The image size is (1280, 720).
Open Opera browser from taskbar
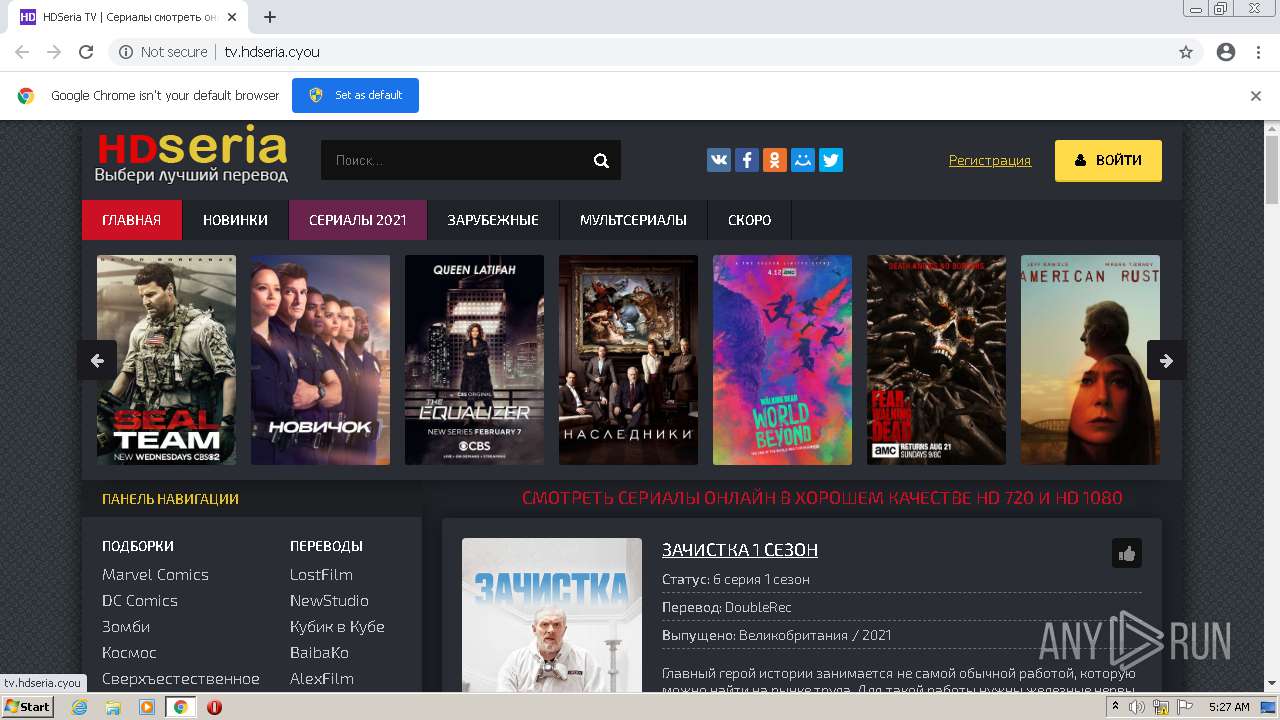click(214, 707)
